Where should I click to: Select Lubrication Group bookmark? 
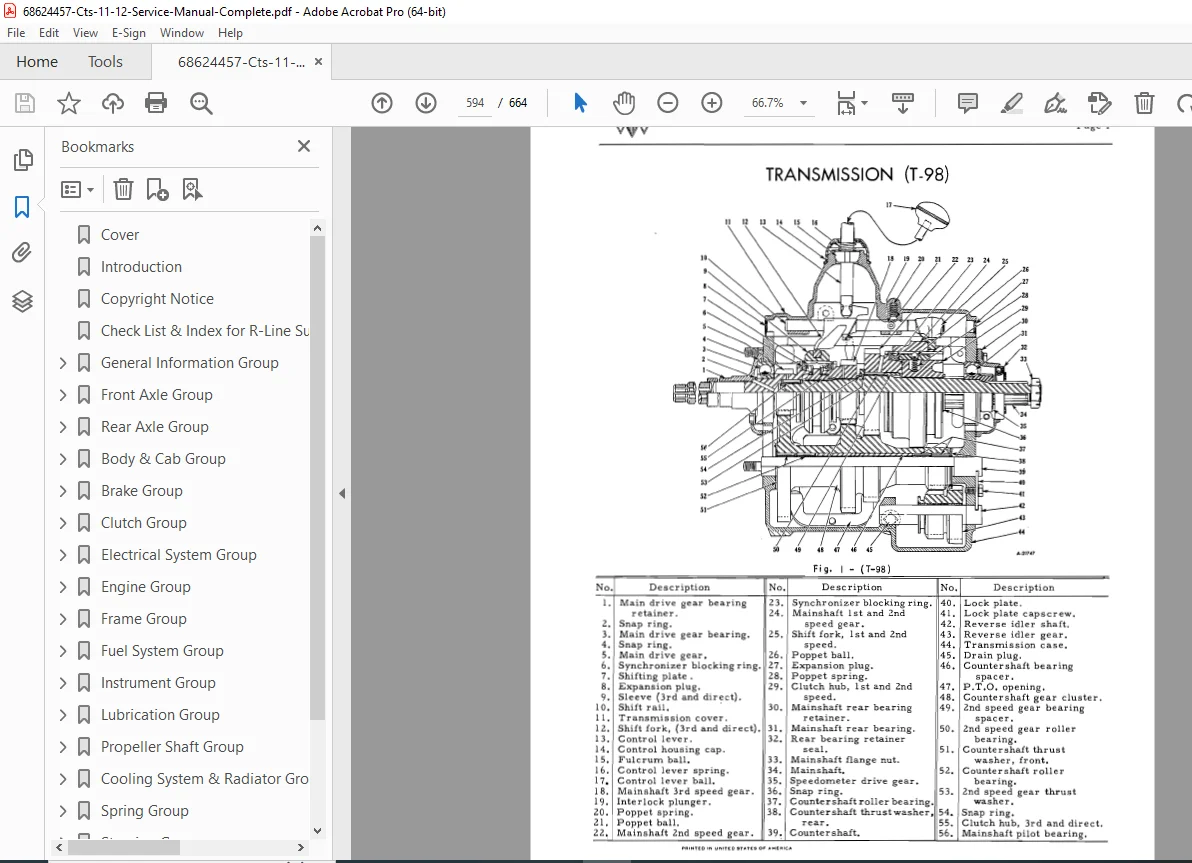160,715
